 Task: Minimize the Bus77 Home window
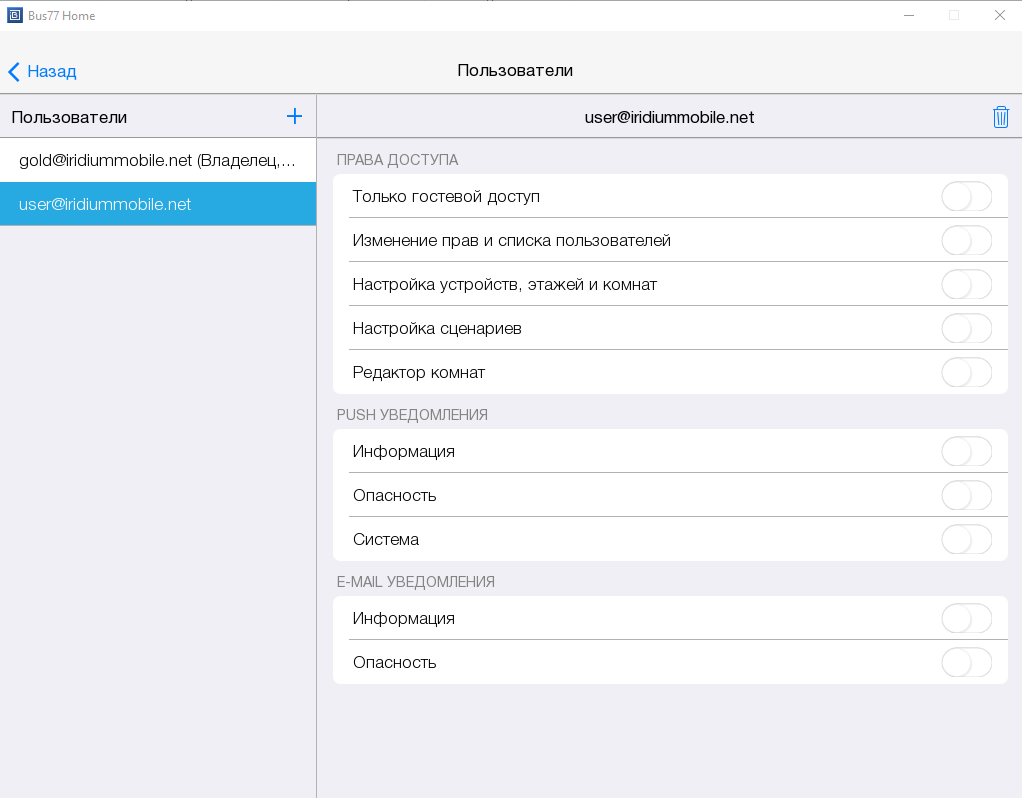coord(909,15)
